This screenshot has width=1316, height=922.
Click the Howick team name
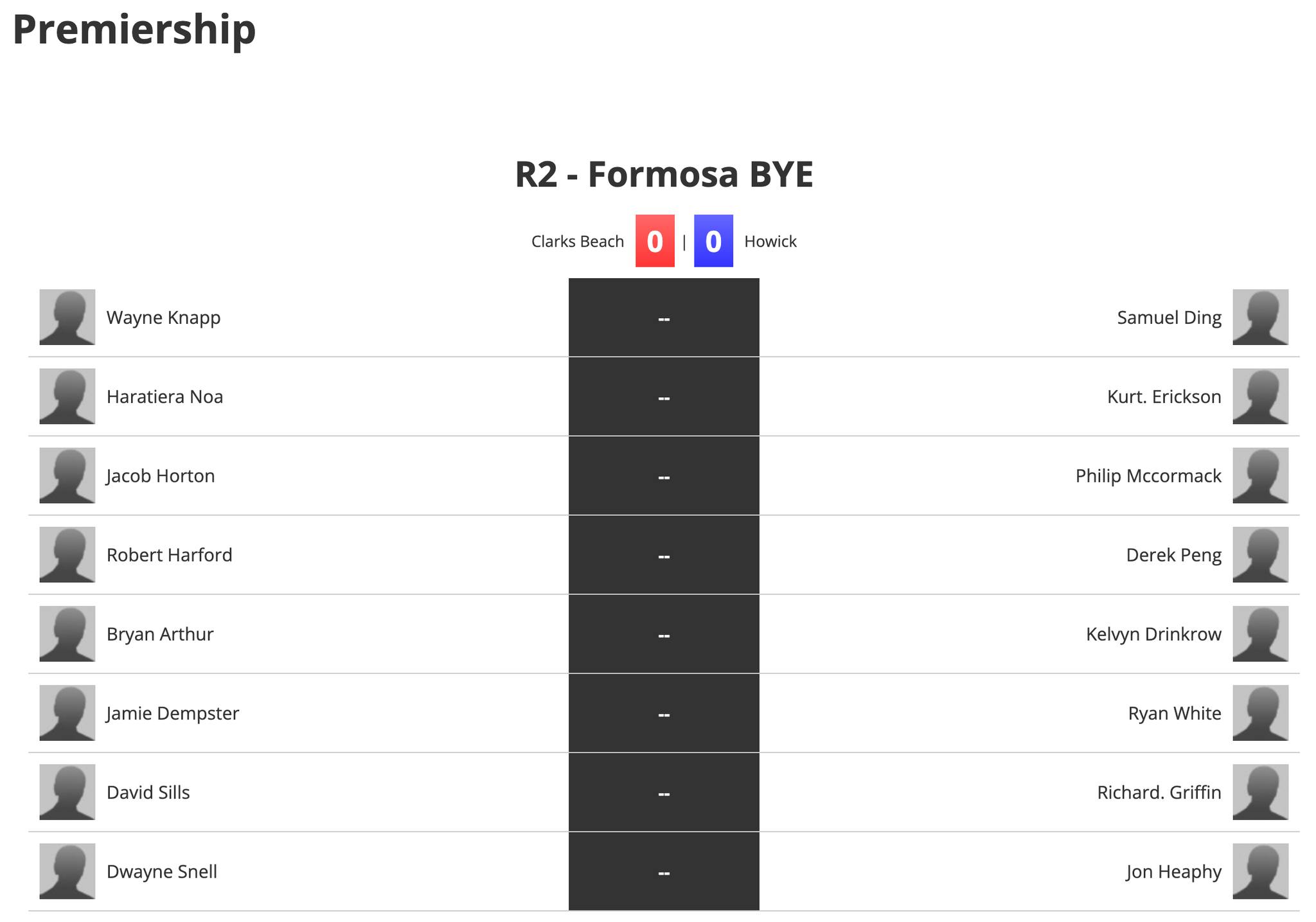pos(770,242)
